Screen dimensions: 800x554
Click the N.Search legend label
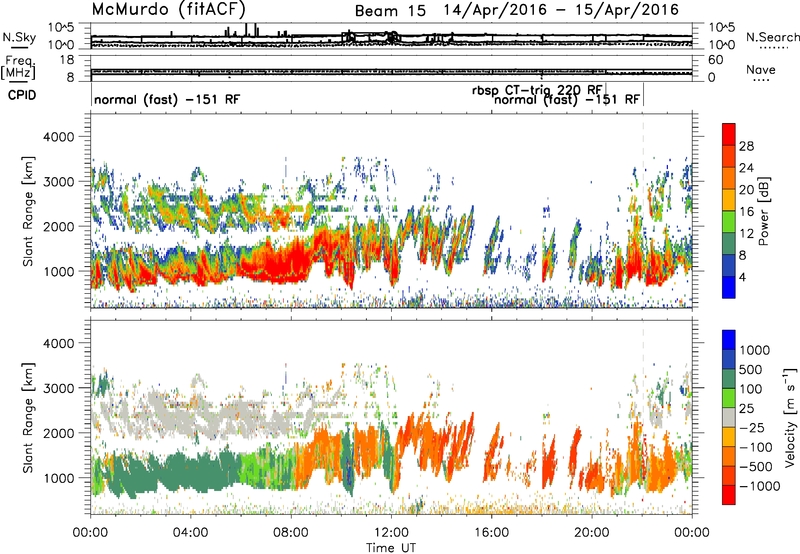coord(773,37)
